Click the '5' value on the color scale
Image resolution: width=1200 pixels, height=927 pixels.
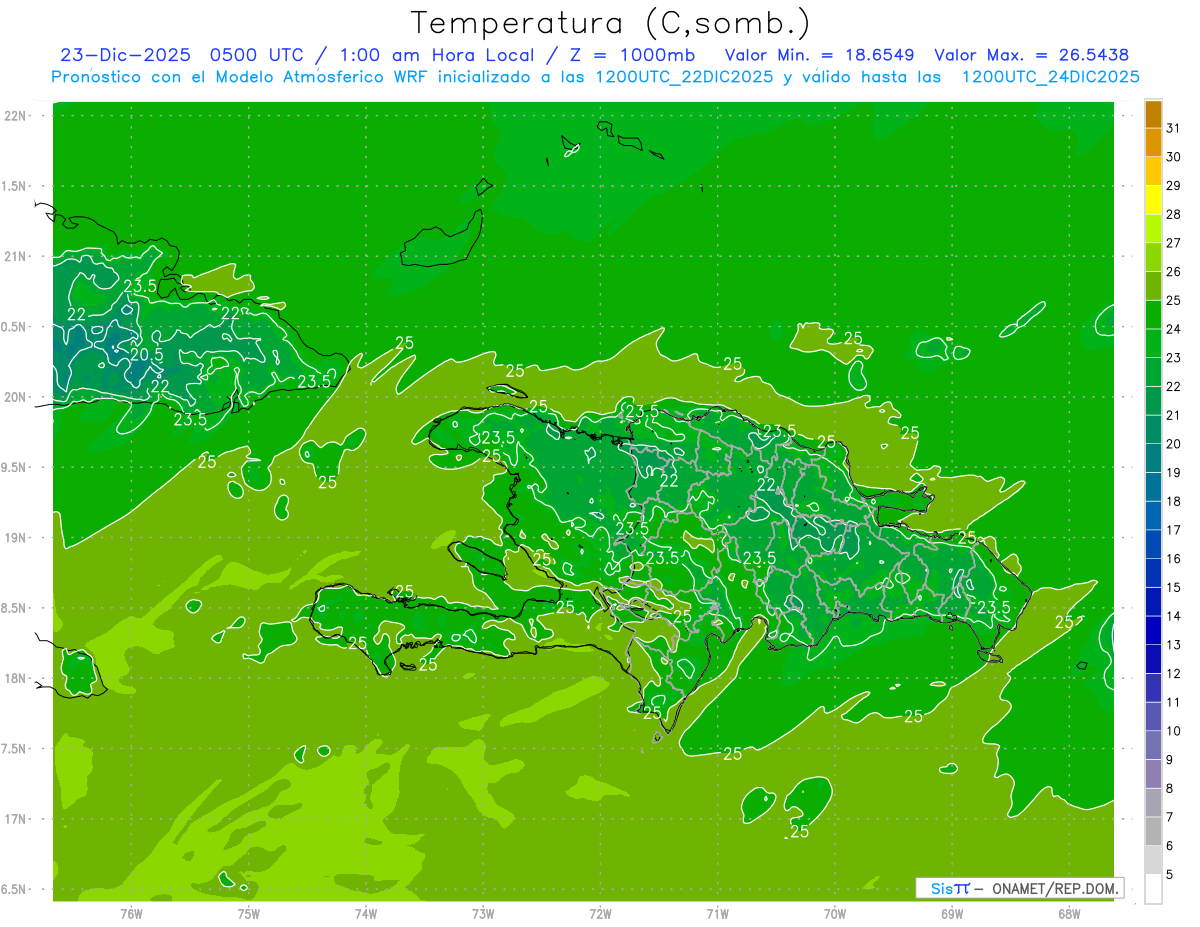1169,874
